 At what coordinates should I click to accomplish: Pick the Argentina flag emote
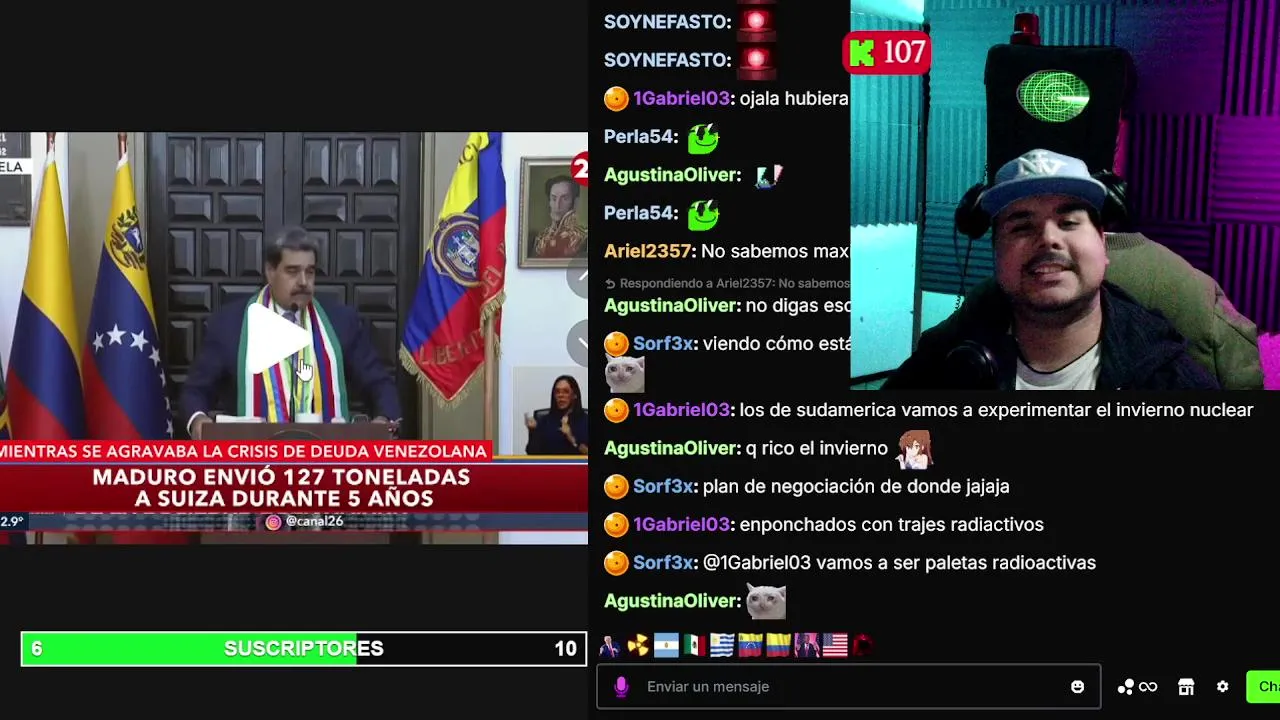tap(666, 646)
